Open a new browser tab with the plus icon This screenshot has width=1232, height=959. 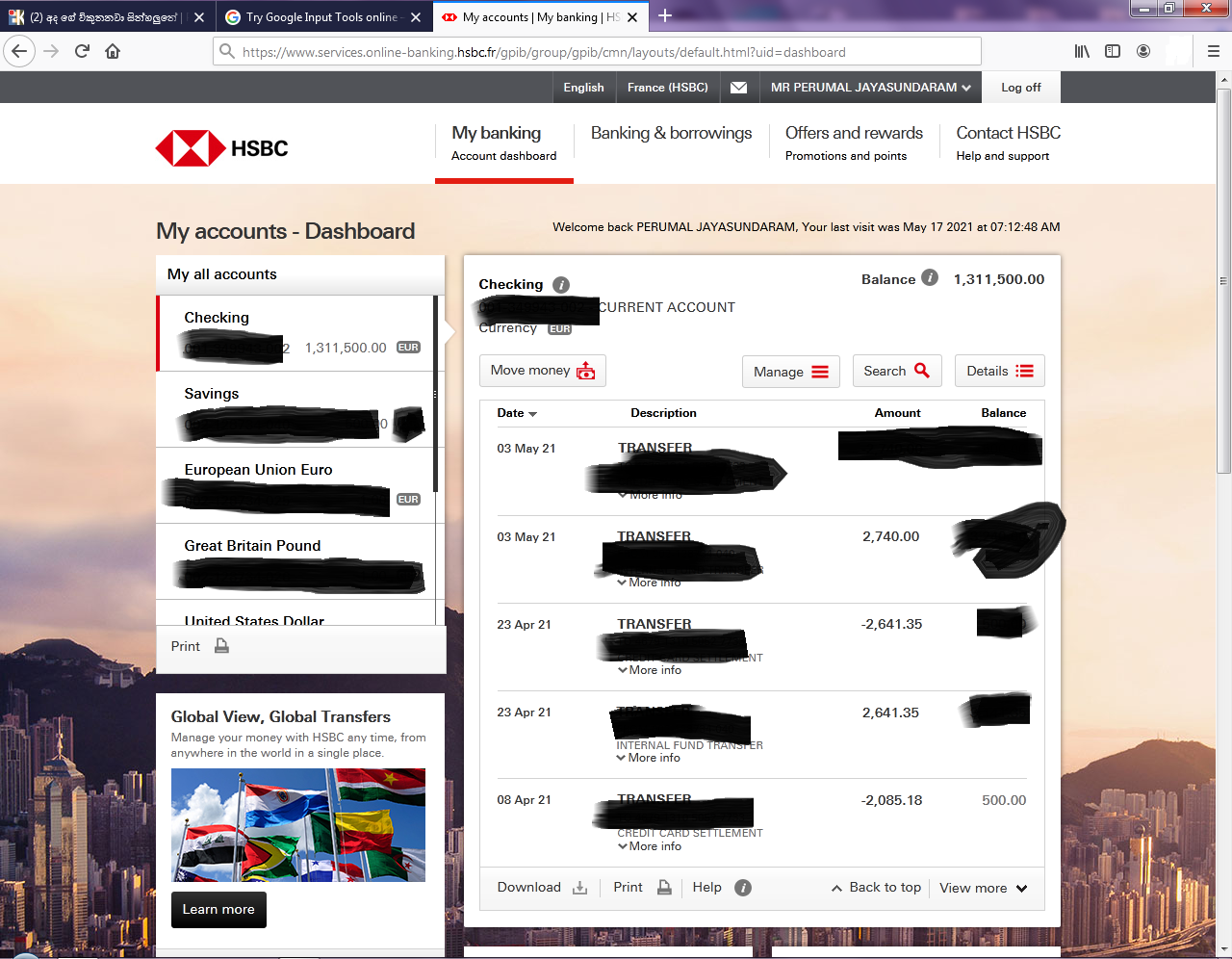665,15
